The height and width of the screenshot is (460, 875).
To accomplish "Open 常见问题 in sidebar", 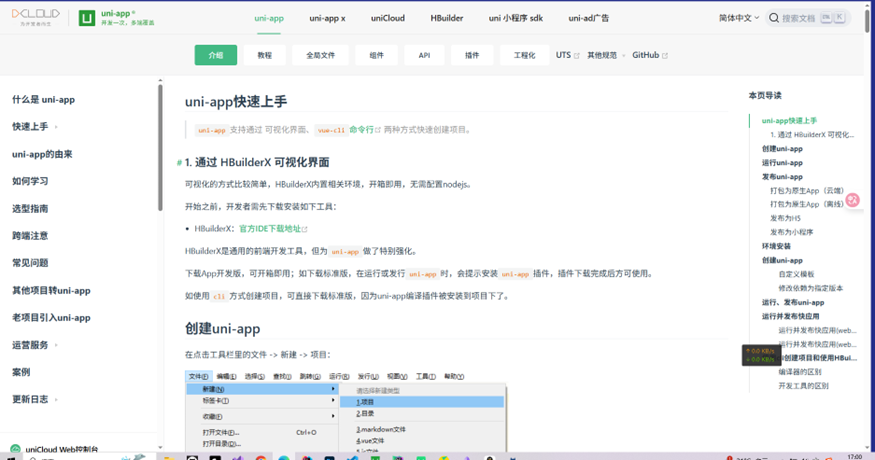I will 30,262.
